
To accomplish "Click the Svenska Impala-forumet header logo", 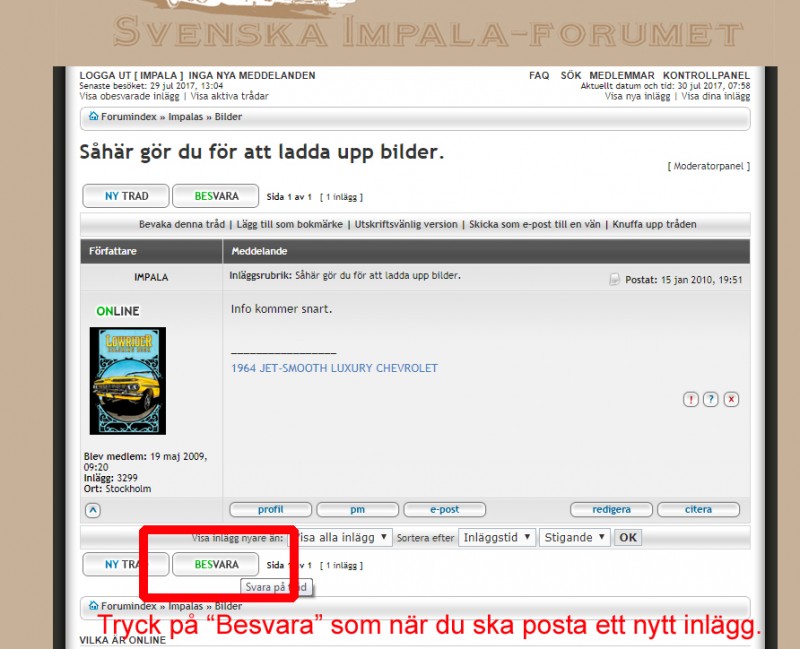I will 400,30.
